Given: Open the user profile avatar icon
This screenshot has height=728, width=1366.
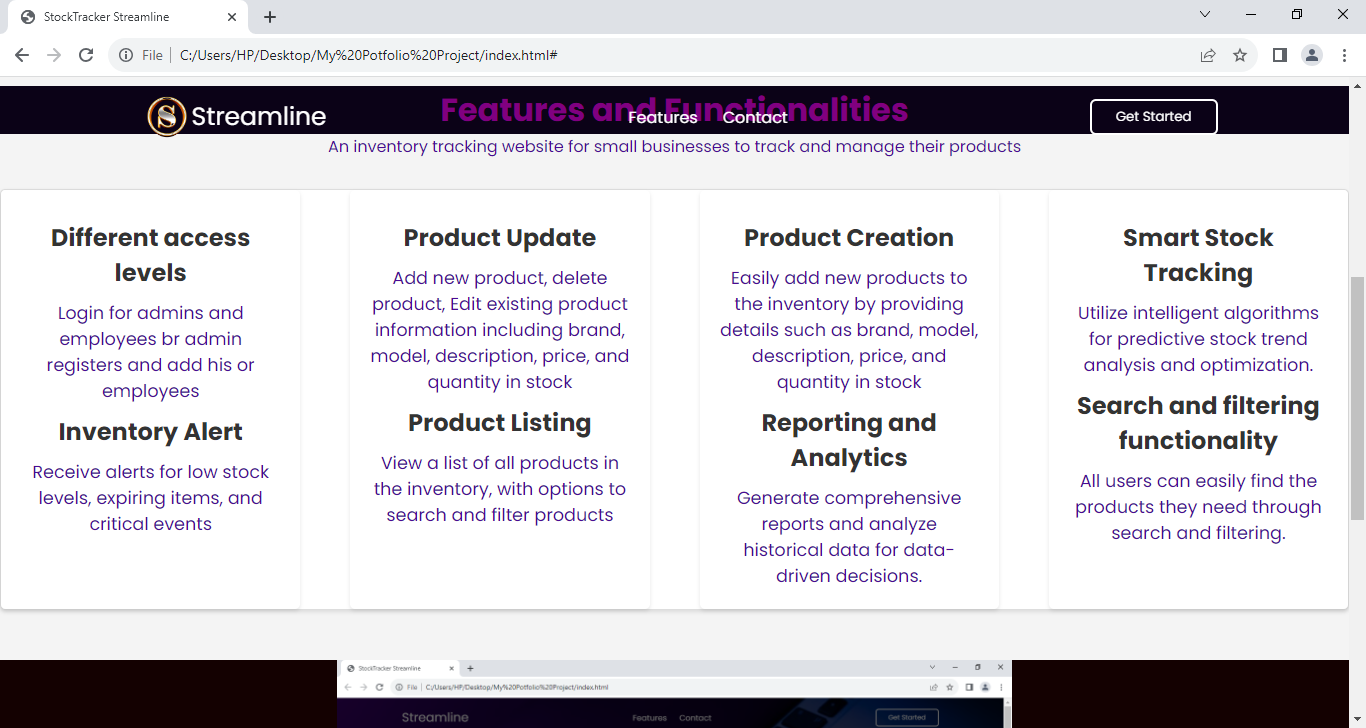Looking at the screenshot, I should point(1312,55).
